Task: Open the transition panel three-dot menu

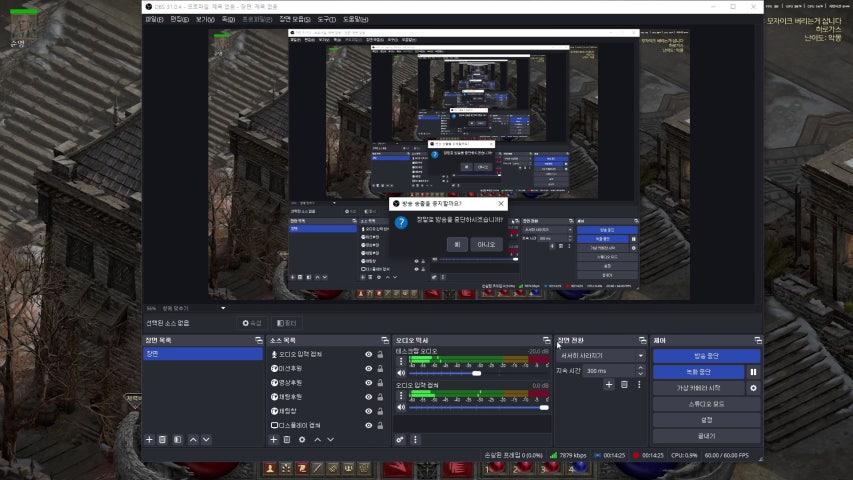Action: [639, 384]
